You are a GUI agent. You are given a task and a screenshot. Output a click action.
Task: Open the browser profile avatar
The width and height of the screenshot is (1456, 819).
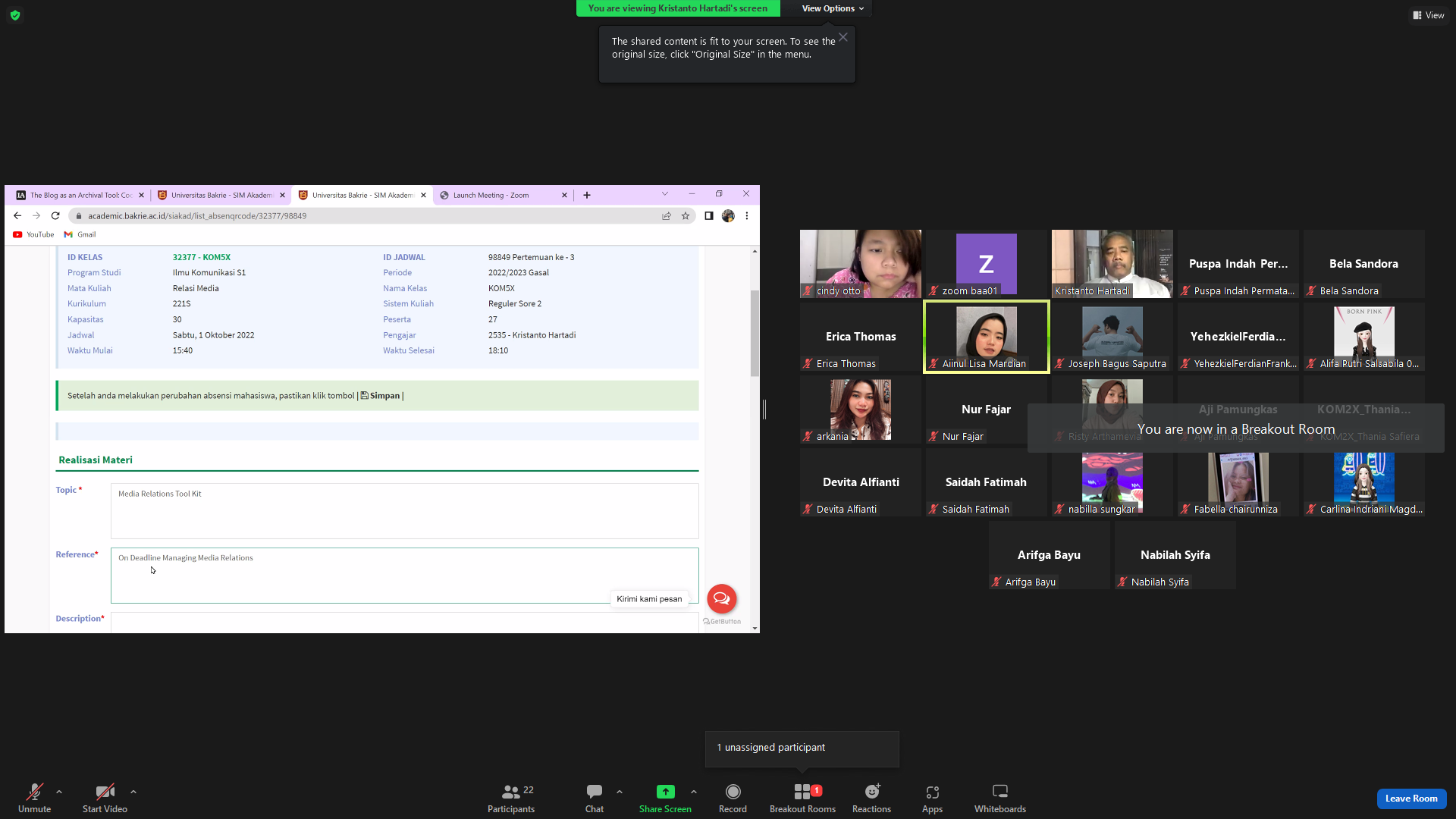coord(728,216)
